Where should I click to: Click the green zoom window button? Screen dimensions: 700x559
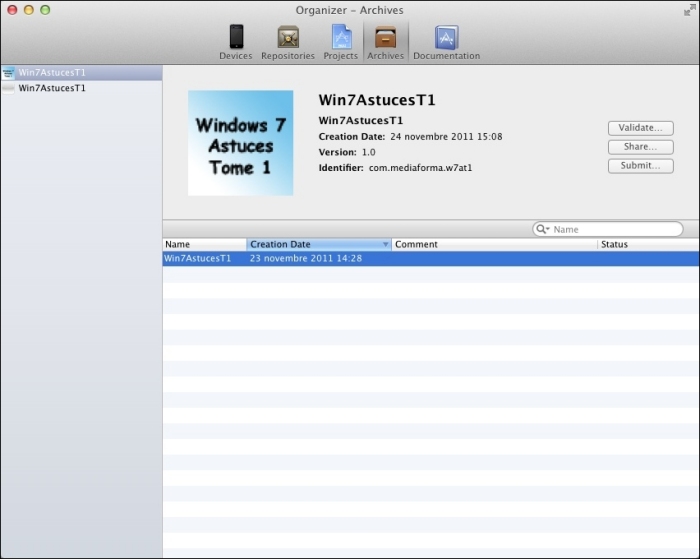point(45,9)
